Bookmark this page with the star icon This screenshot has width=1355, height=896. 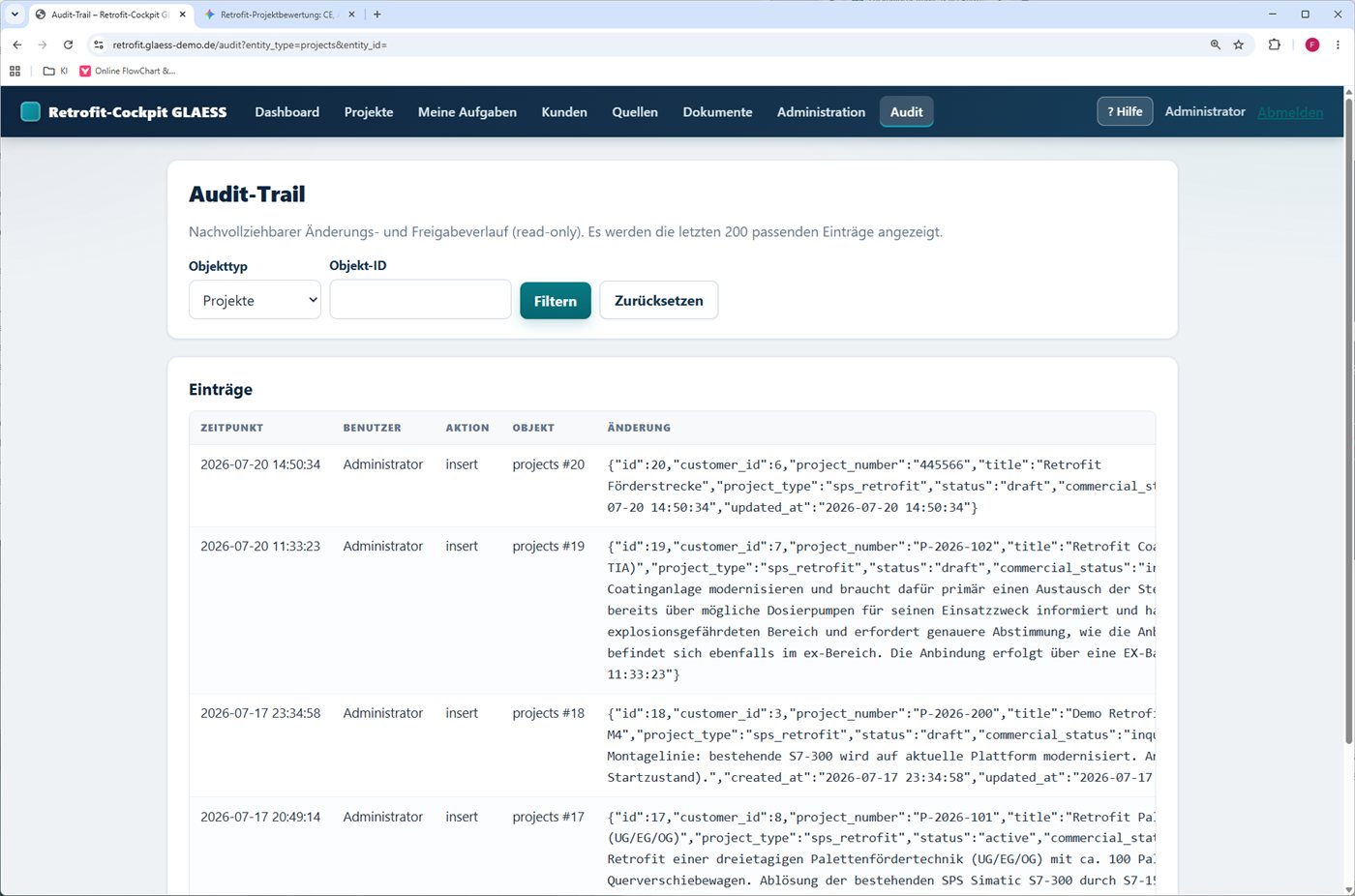coord(1238,45)
